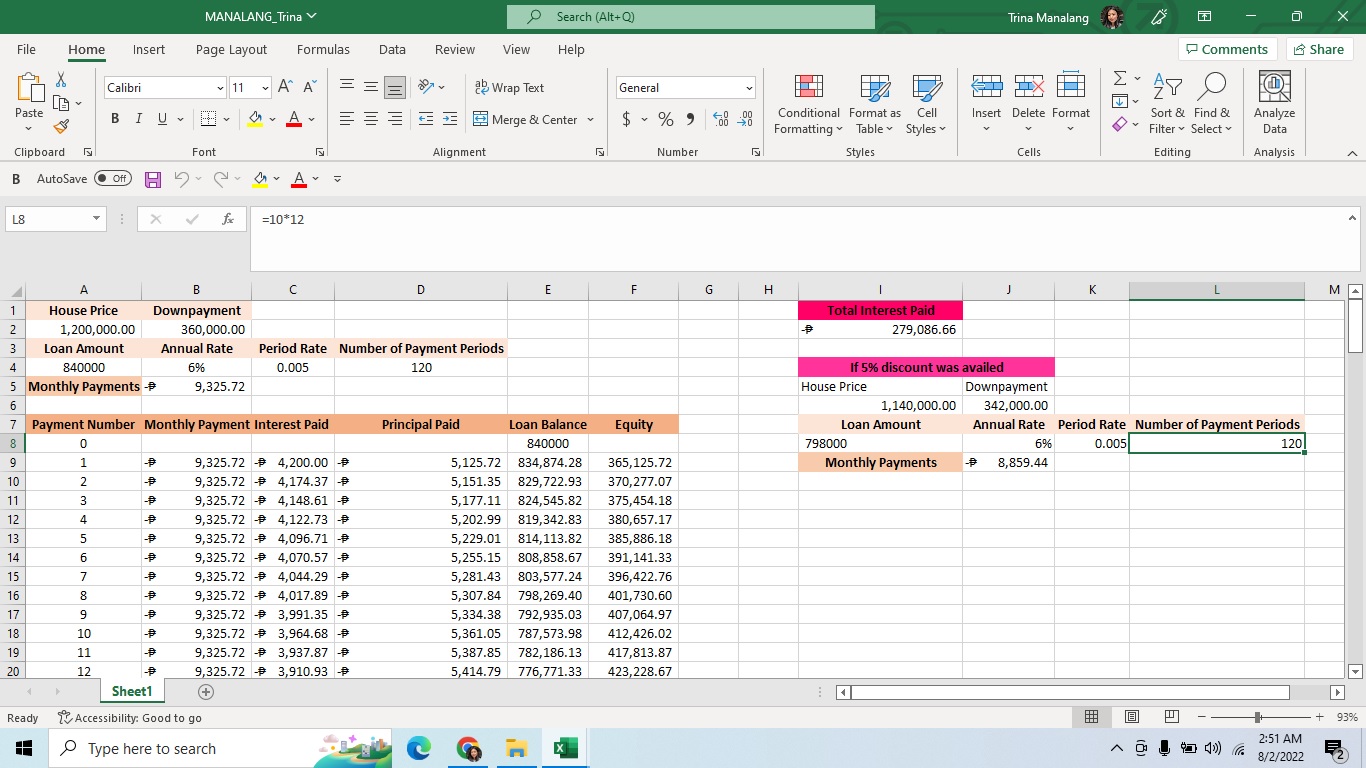
Task: Switch to Page Break Preview view
Action: pos(1171,717)
